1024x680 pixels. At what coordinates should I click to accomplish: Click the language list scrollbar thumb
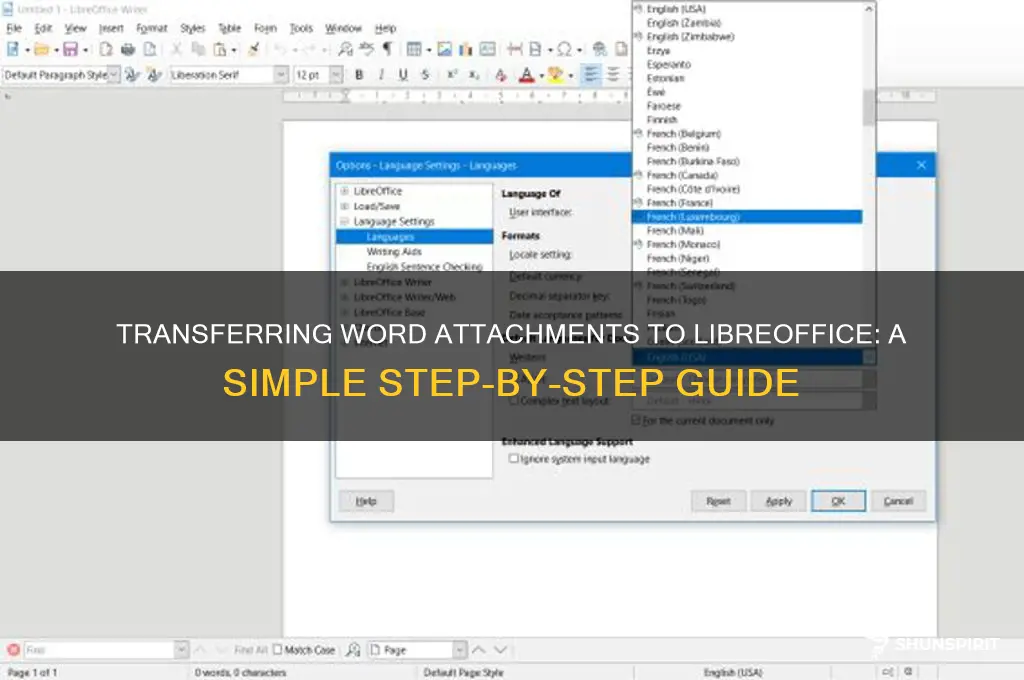coord(869,107)
